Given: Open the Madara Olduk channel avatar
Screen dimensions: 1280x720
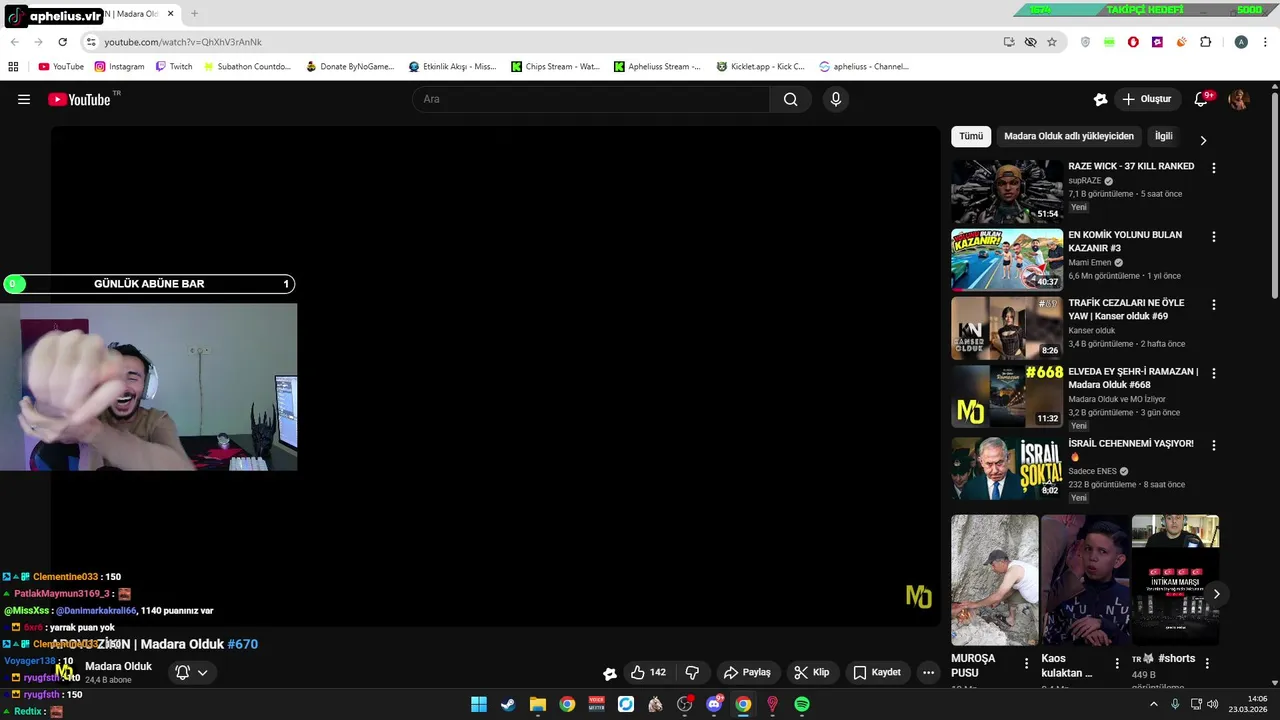Looking at the screenshot, I should click(64, 671).
